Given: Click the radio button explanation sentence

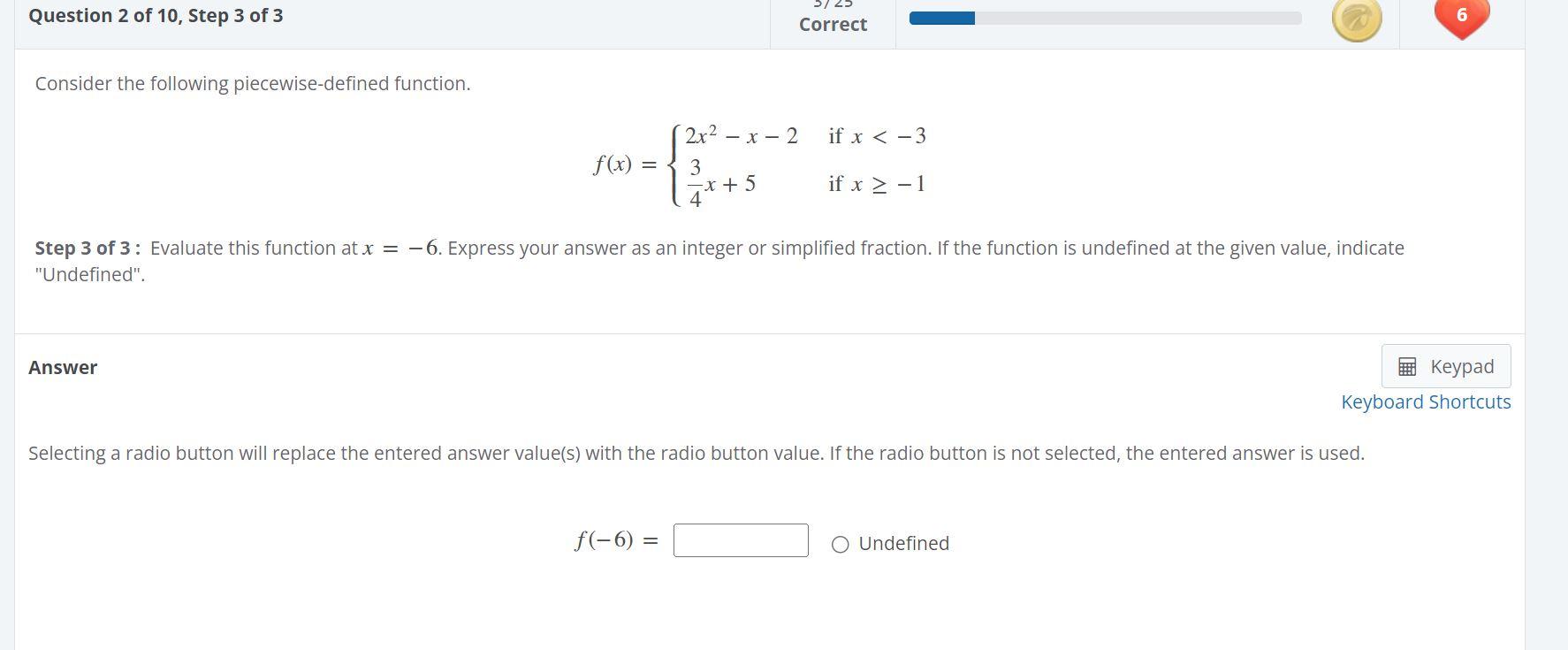Looking at the screenshot, I should point(696,453).
